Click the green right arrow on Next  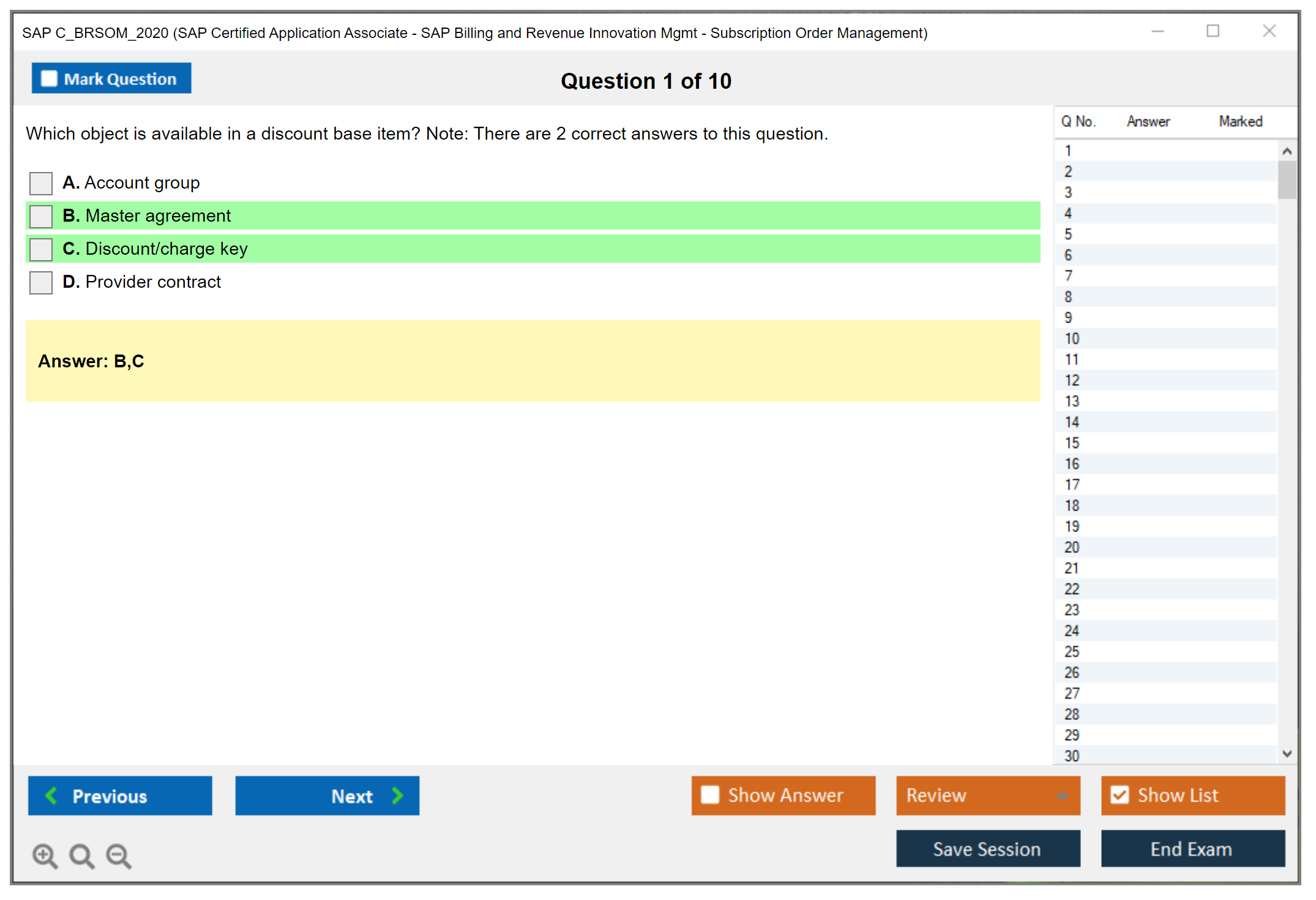398,795
